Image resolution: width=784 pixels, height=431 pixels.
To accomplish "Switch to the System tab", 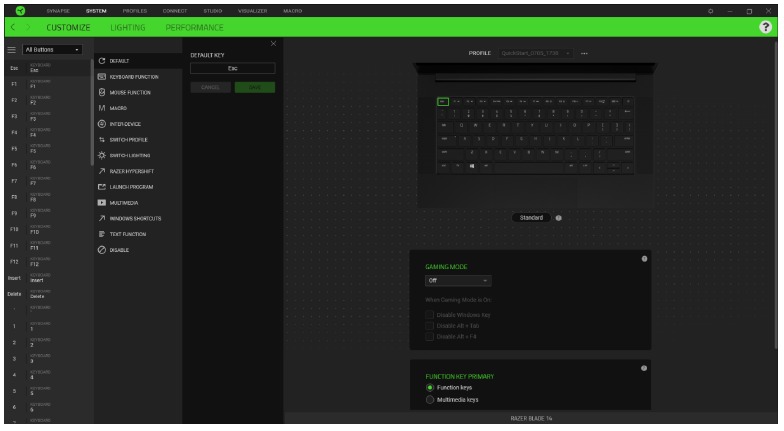I will coord(96,10).
